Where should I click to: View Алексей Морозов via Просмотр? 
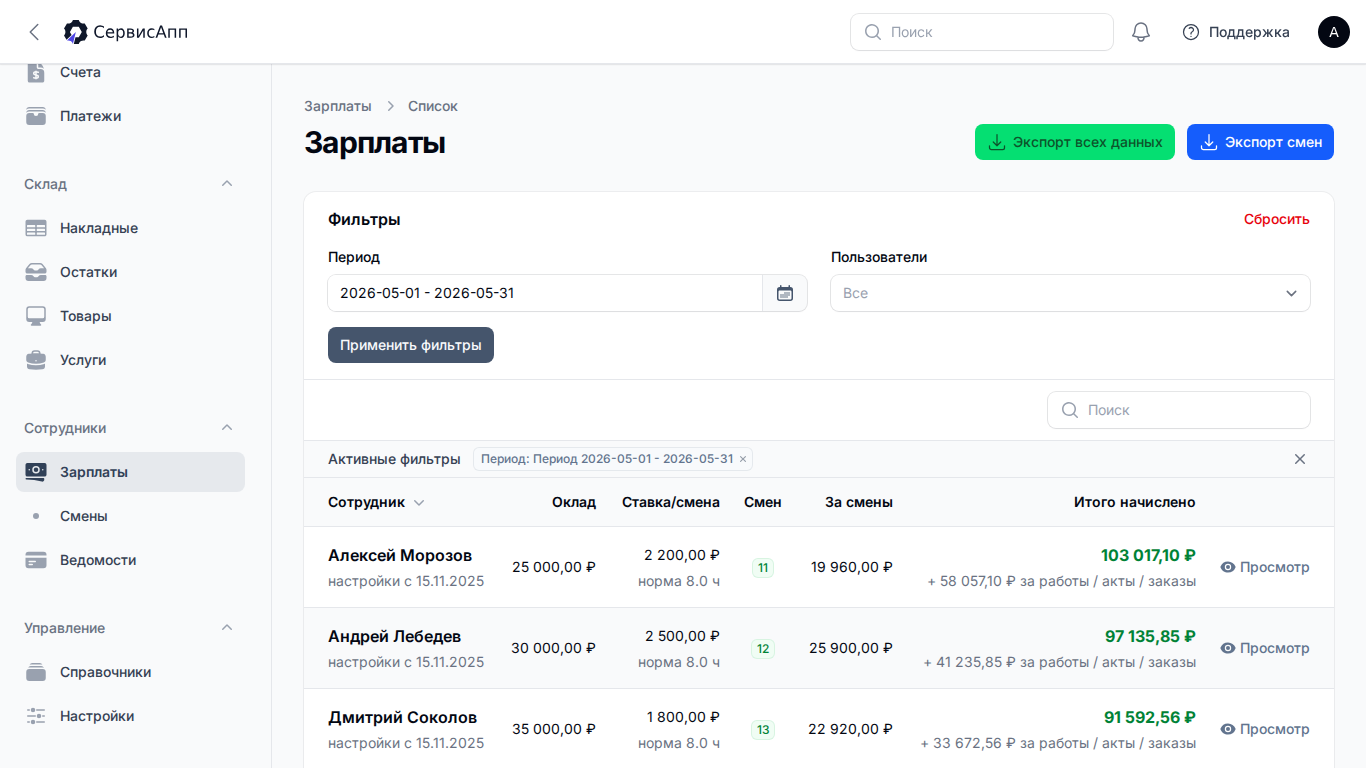click(x=1264, y=567)
